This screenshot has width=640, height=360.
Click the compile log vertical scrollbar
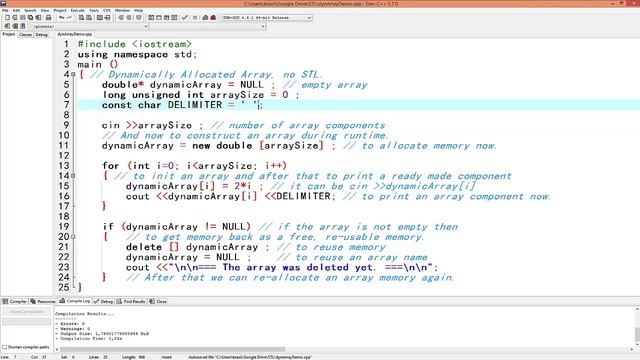tap(637, 334)
